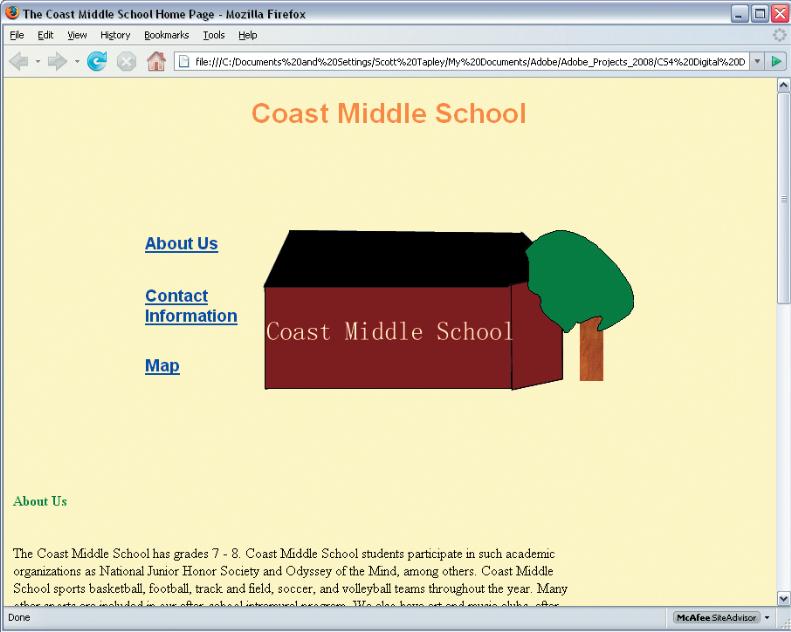Screen dimensions: 791x632
Task: Click the scrollbar up arrow
Action: click(783, 85)
